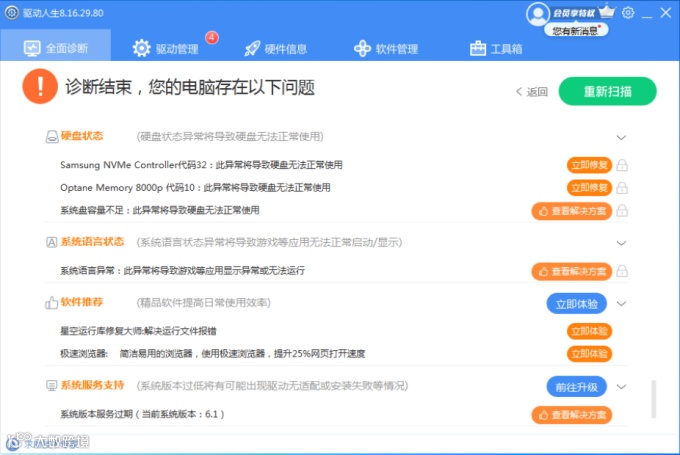
Task: Click the lock icon beside 系统盘容量不足 row
Action: [622, 210]
